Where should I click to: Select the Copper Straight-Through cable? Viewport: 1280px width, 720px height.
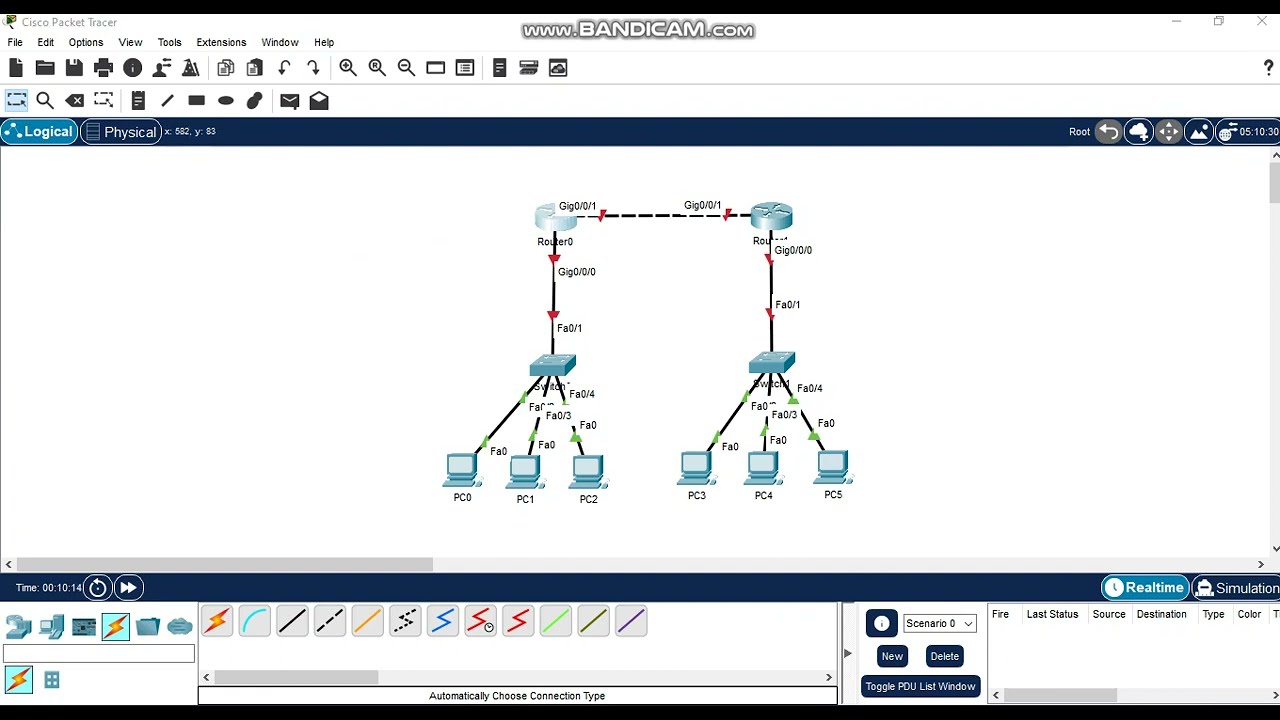click(x=292, y=622)
